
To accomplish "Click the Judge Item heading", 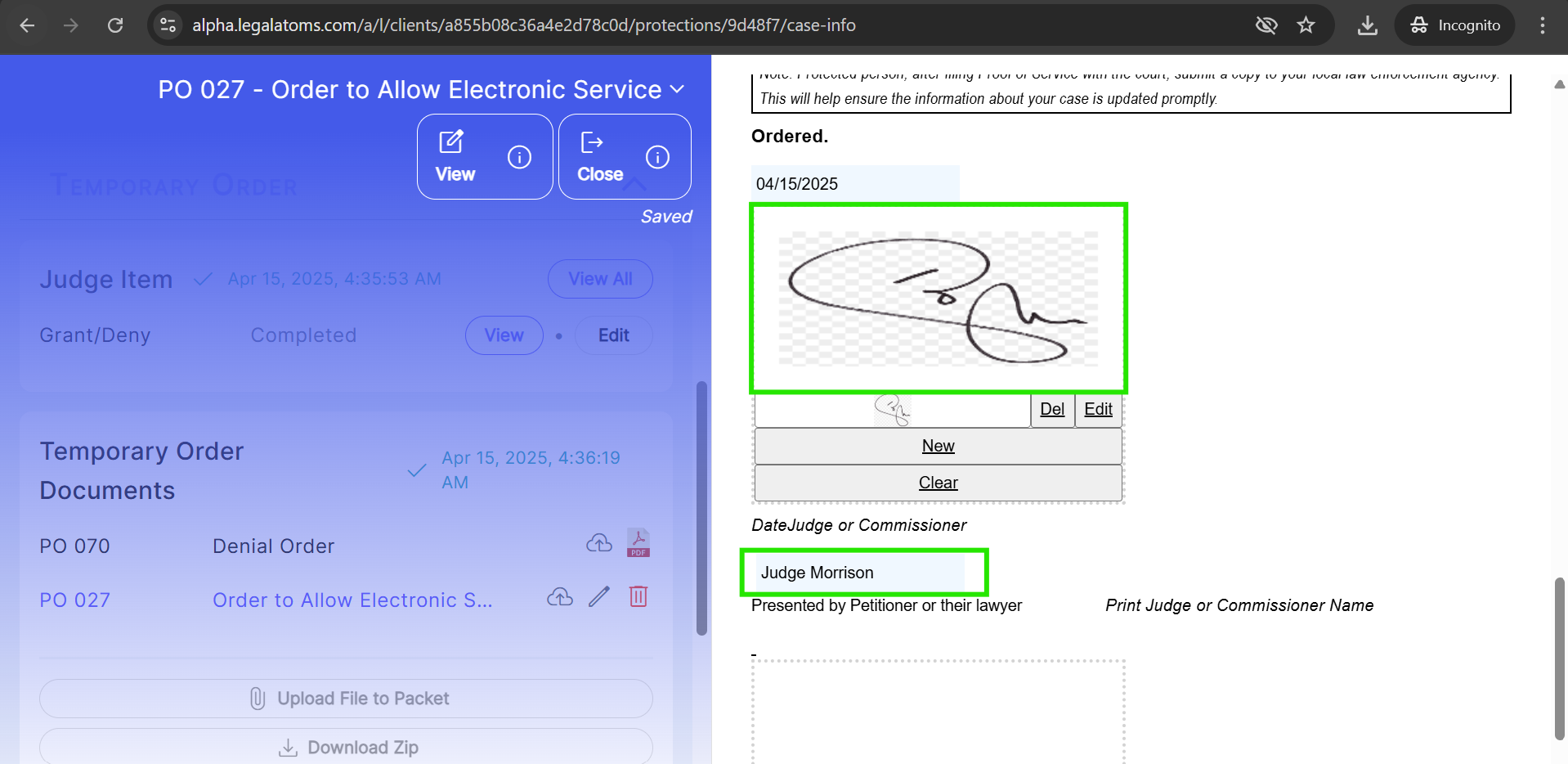I will (106, 280).
